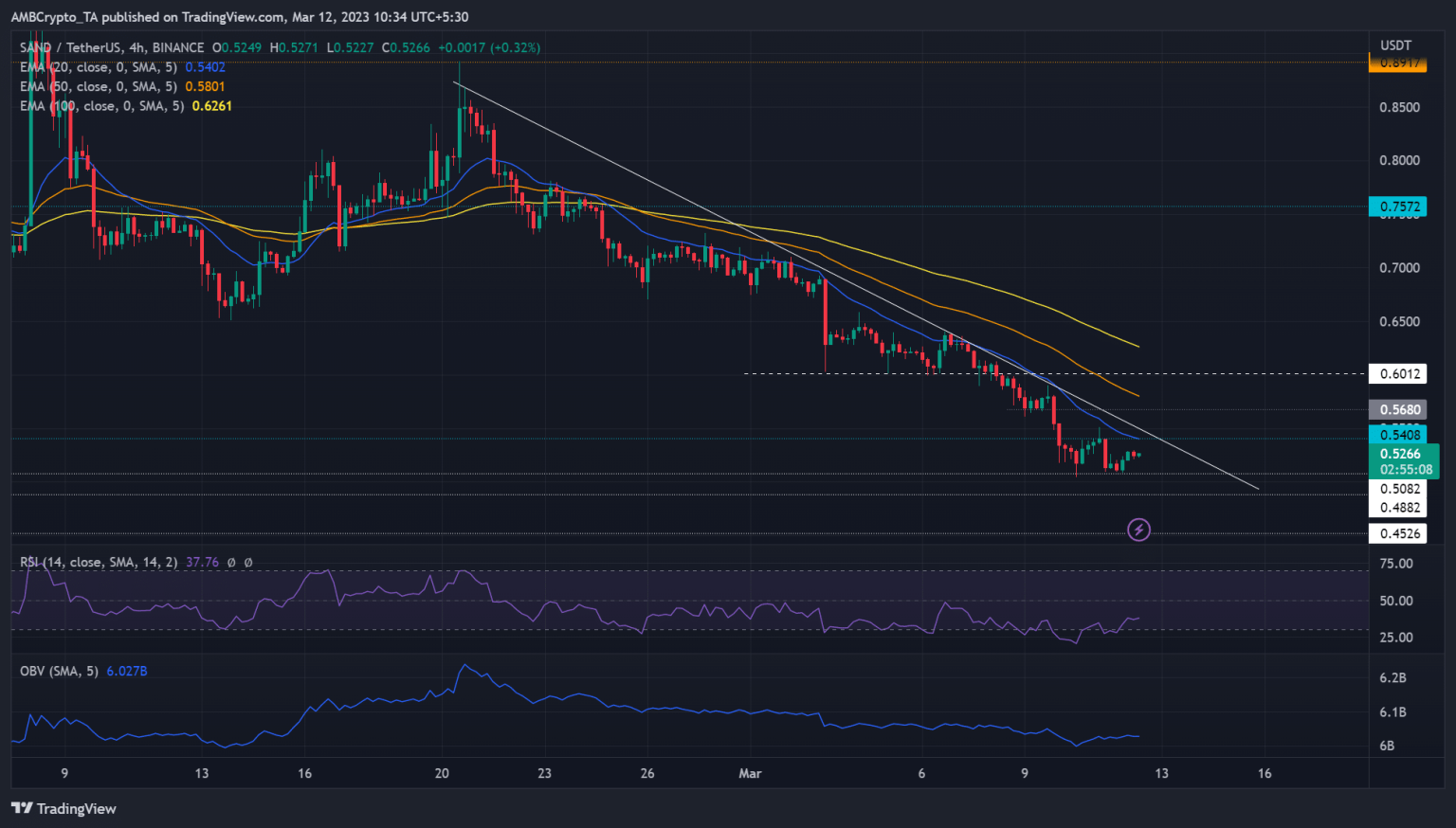This screenshot has height=828, width=1456.
Task: Click the Mar date on time axis
Action: (x=750, y=773)
